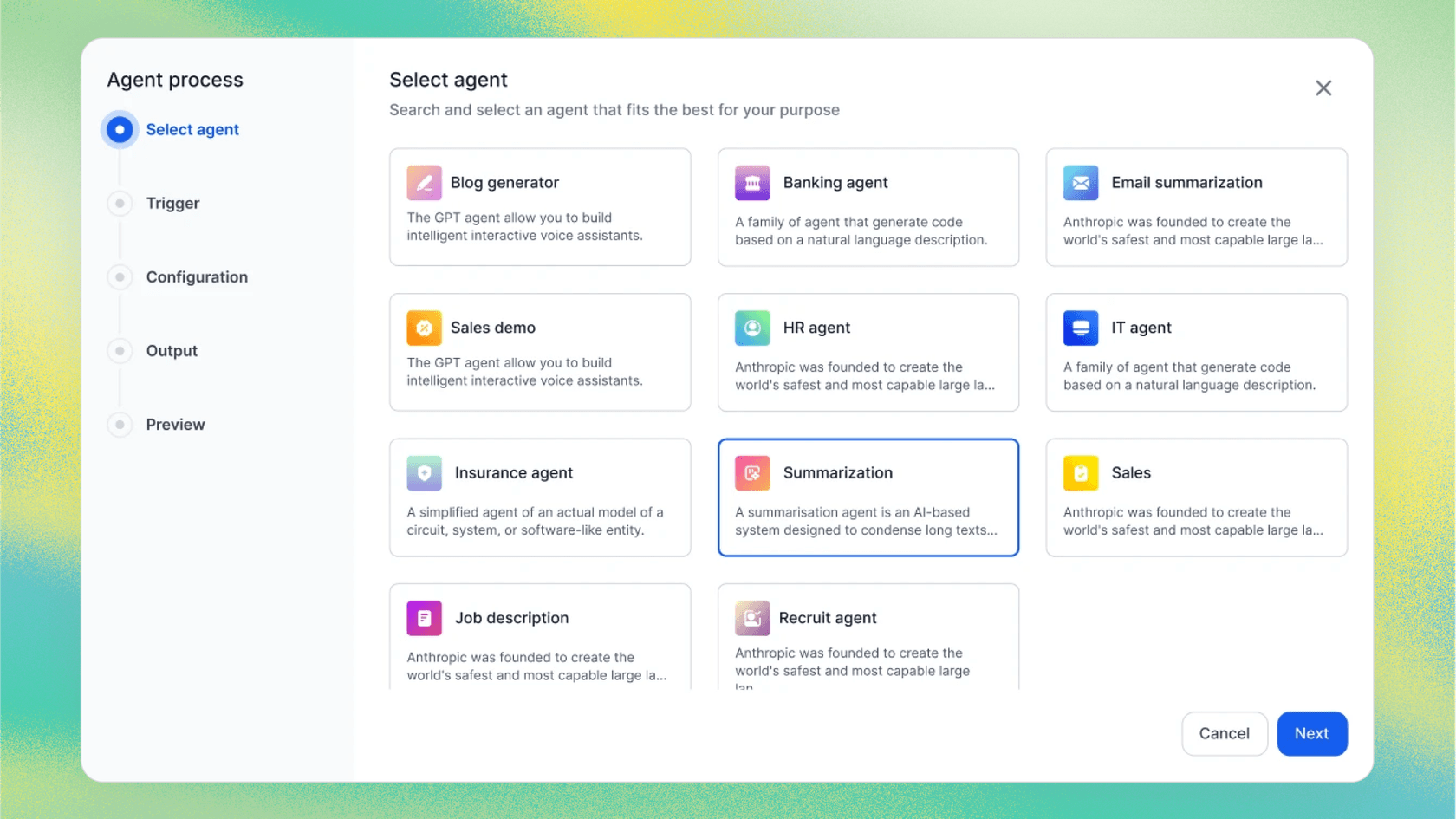
Task: Select the active Select agent step indicator
Action: 119,129
